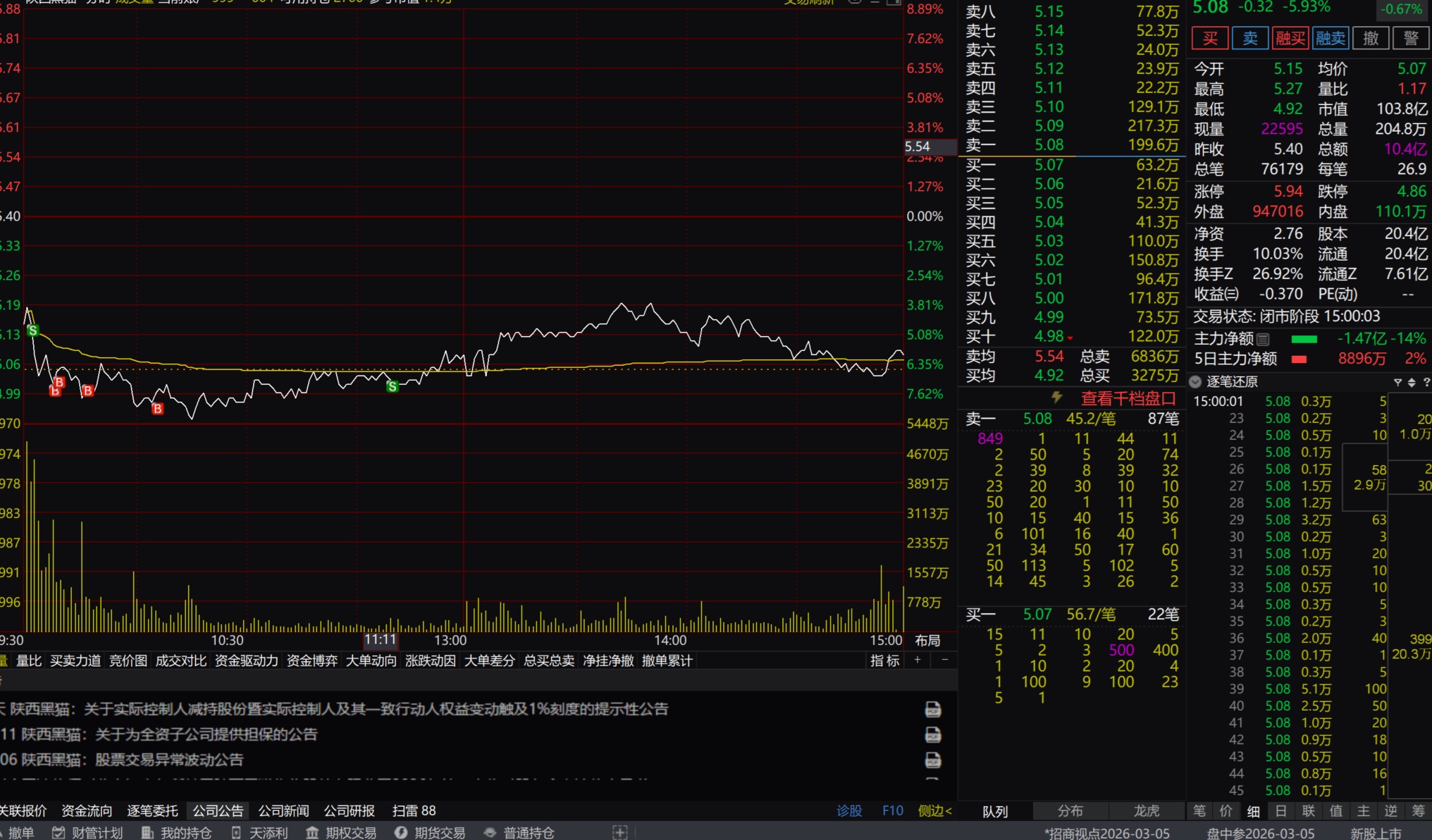Image resolution: width=1432 pixels, height=840 pixels.
Task: Select the 分布 tab
Action: pyautogui.click(x=1070, y=811)
